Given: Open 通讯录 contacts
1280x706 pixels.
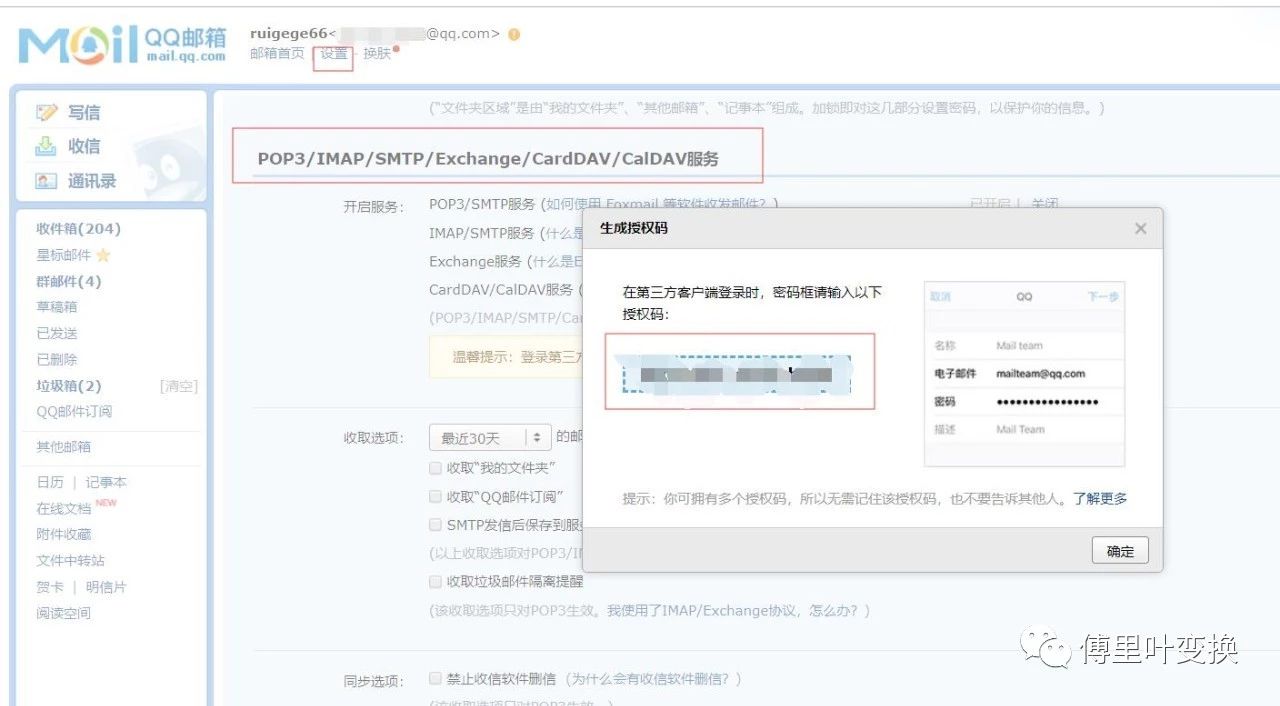Looking at the screenshot, I should click(92, 181).
